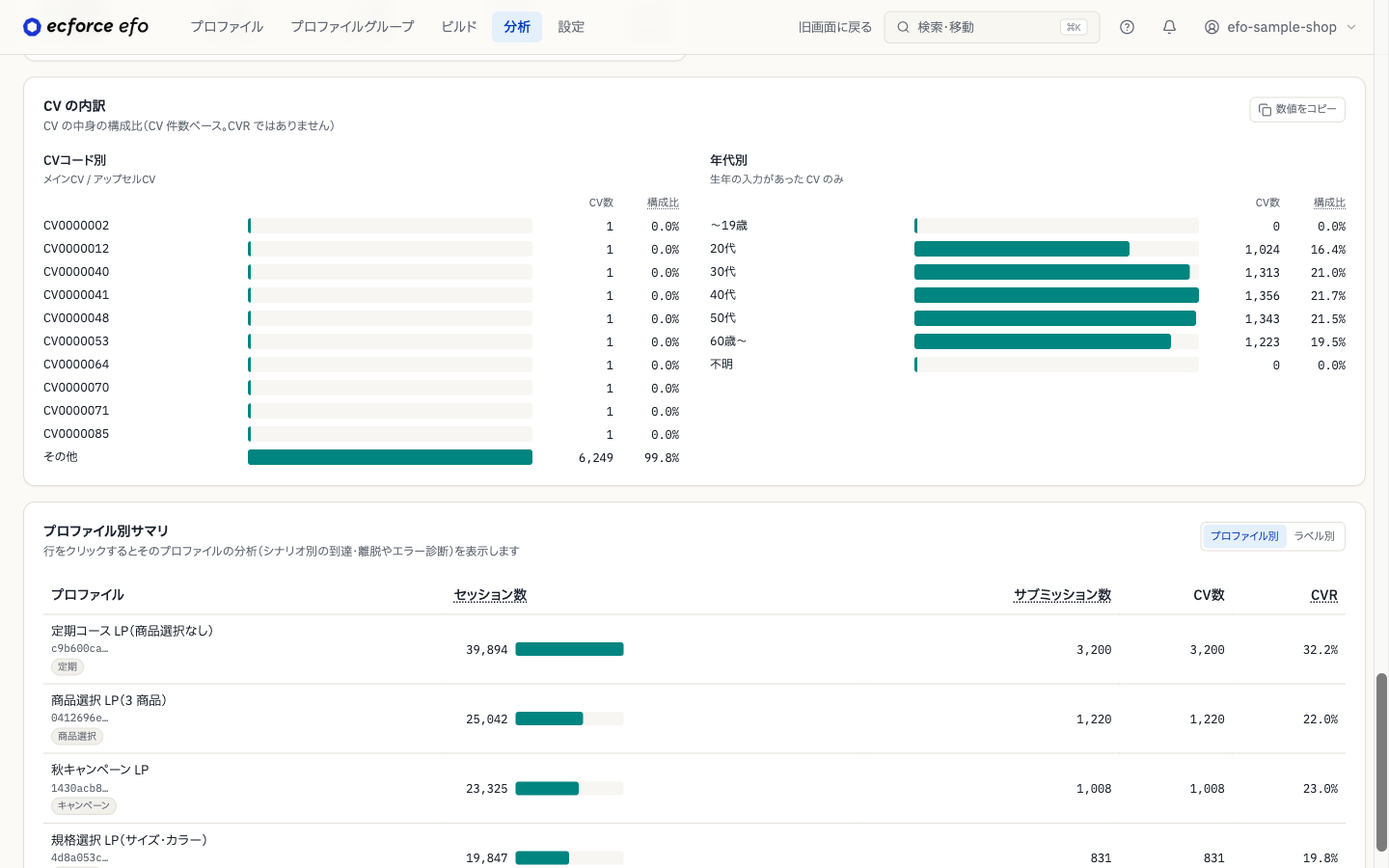The width and height of the screenshot is (1389, 868).
Task: Open the help question mark icon
Action: tap(1127, 27)
